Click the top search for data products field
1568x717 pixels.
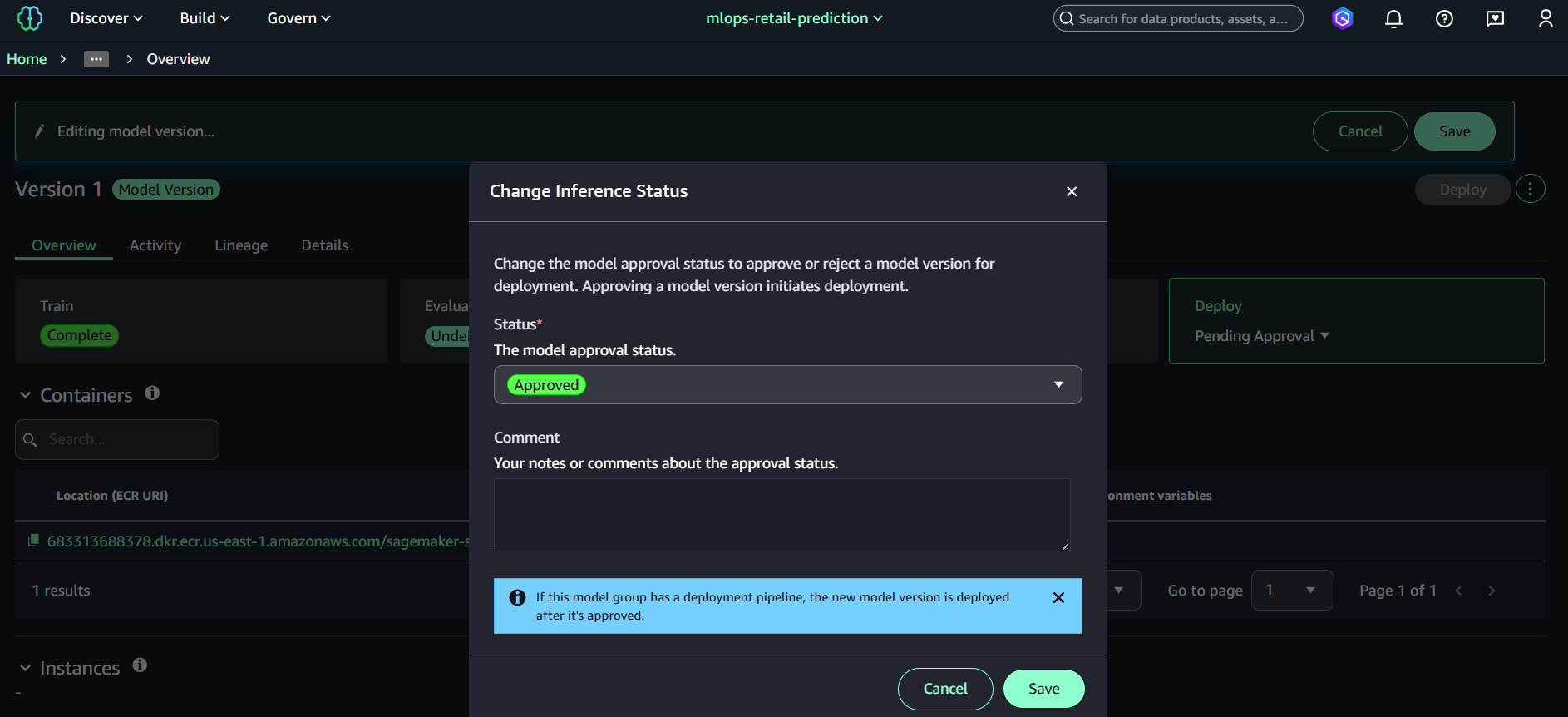point(1178,18)
